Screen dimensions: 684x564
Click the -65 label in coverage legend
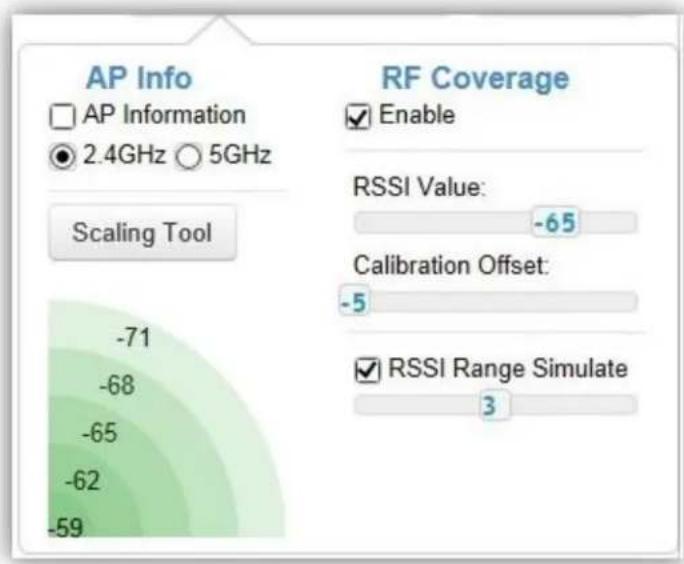pyautogui.click(x=99, y=433)
